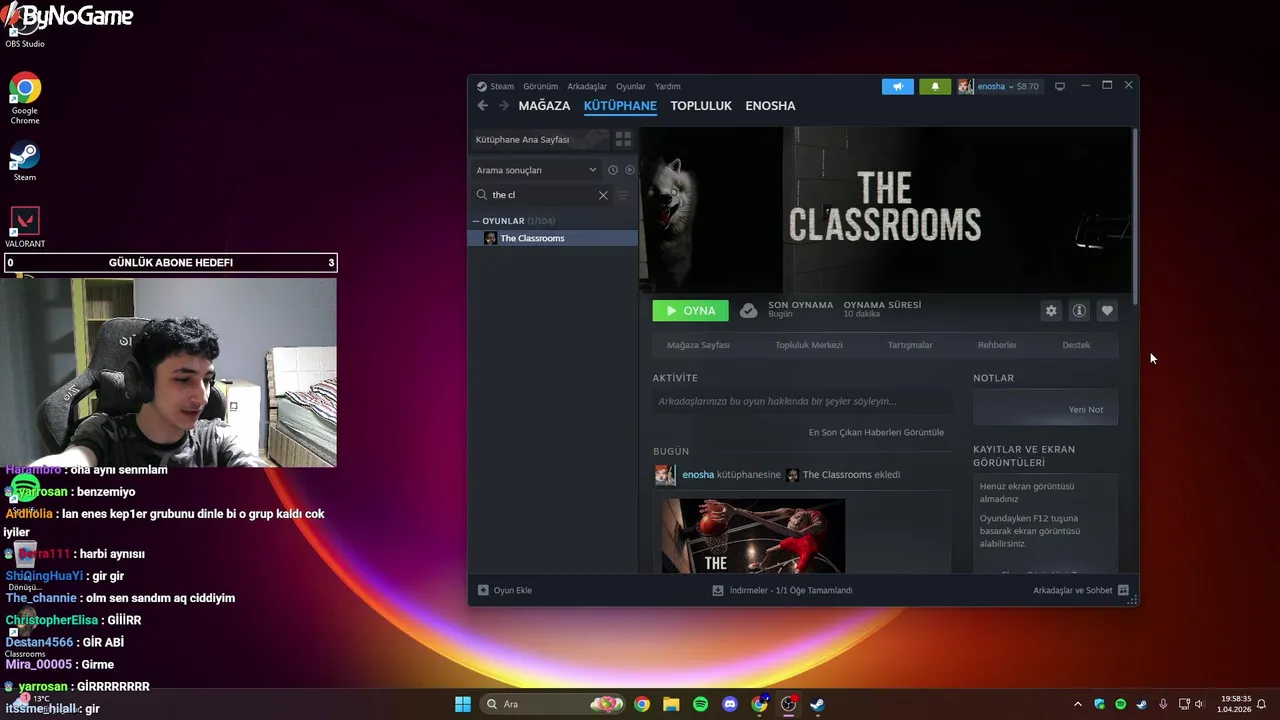
Task: Click the cloud sync status icon
Action: point(748,311)
